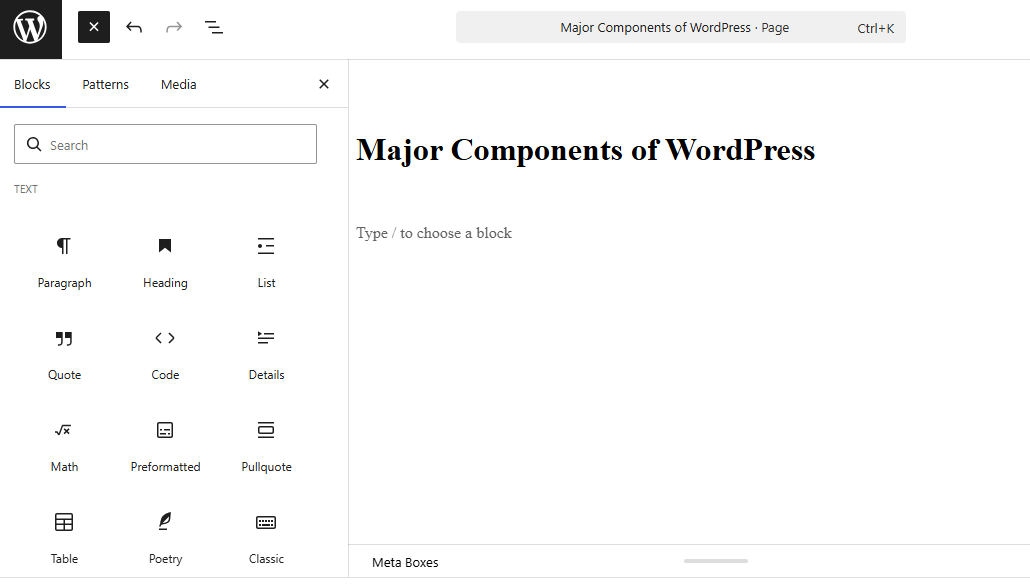This screenshot has width=1030, height=584.
Task: Insert a Paragraph block
Action: [64, 263]
